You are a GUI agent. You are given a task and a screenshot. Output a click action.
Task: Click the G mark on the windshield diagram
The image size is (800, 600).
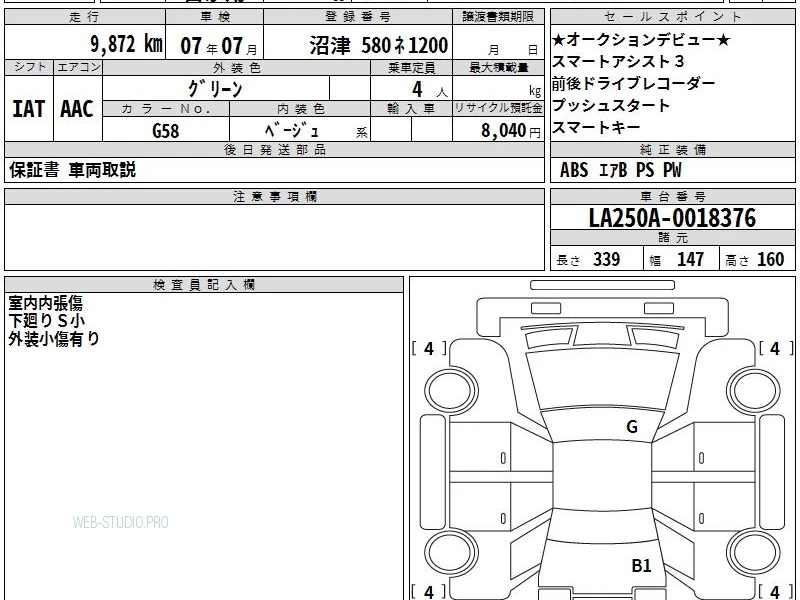632,426
